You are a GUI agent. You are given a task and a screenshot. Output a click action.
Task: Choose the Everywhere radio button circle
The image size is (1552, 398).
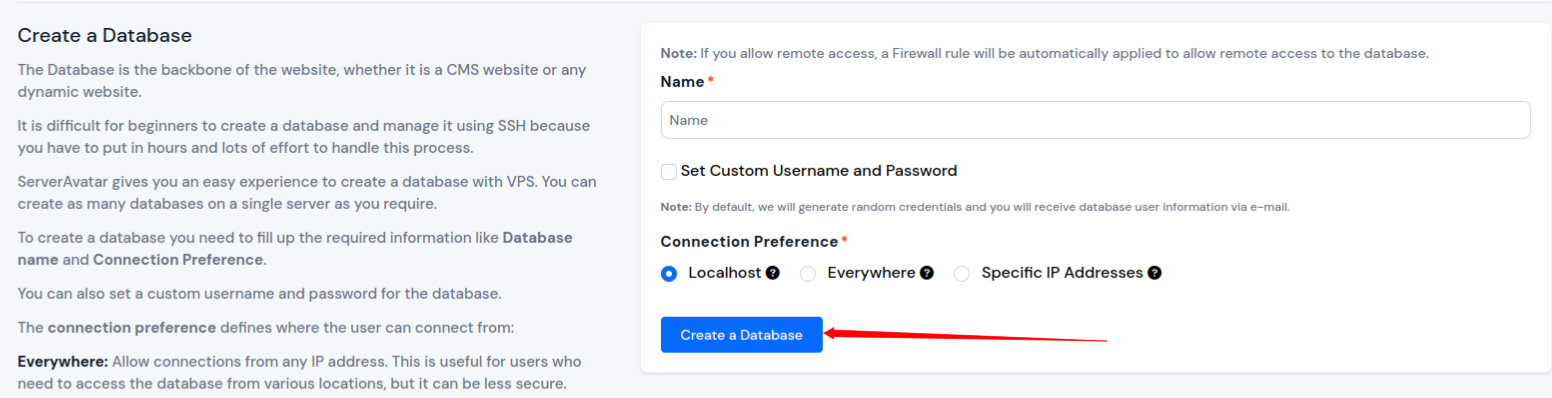coord(808,273)
